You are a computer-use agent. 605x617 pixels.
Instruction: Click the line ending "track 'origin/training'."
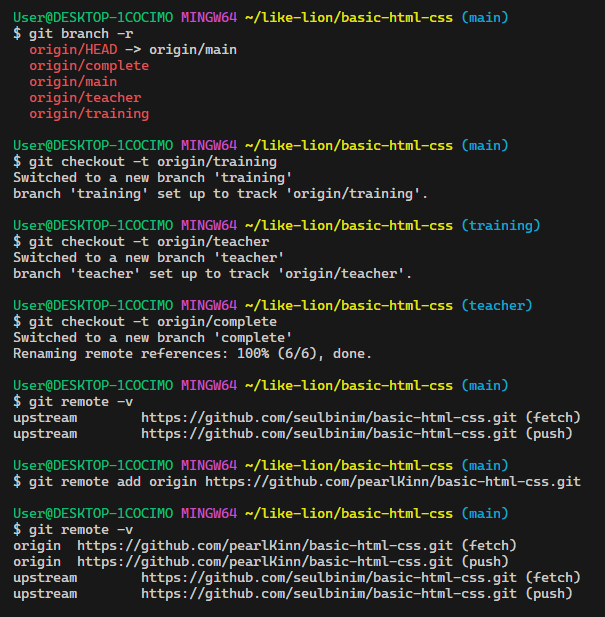coord(220,194)
